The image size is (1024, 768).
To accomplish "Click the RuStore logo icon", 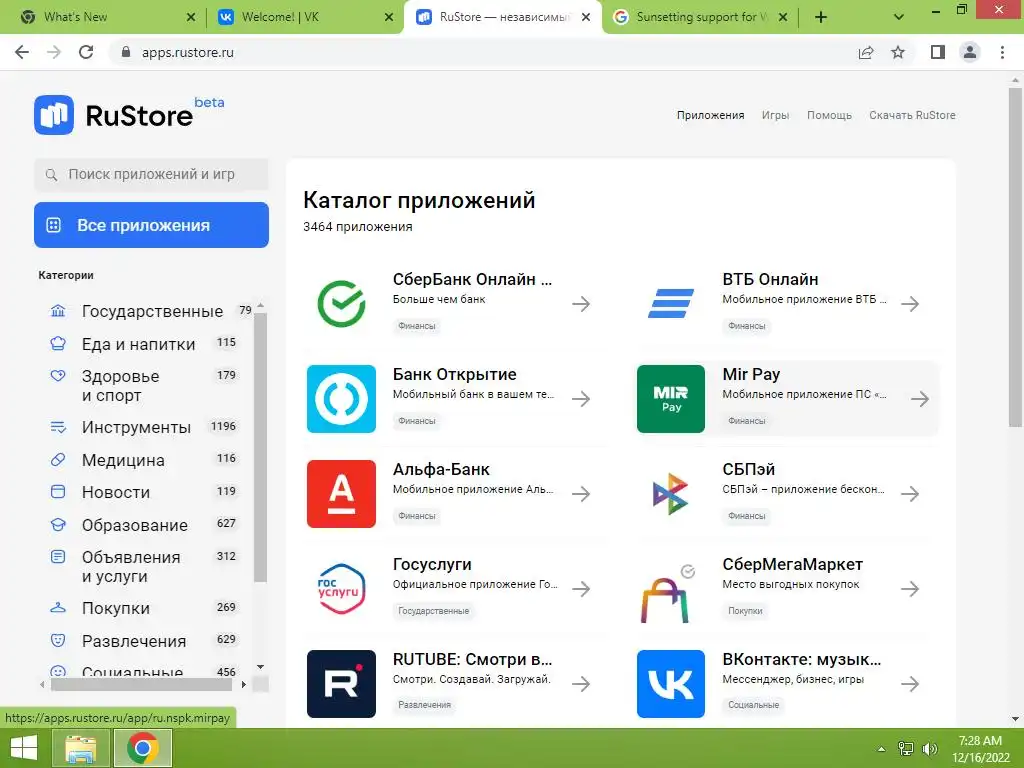I will [x=54, y=115].
